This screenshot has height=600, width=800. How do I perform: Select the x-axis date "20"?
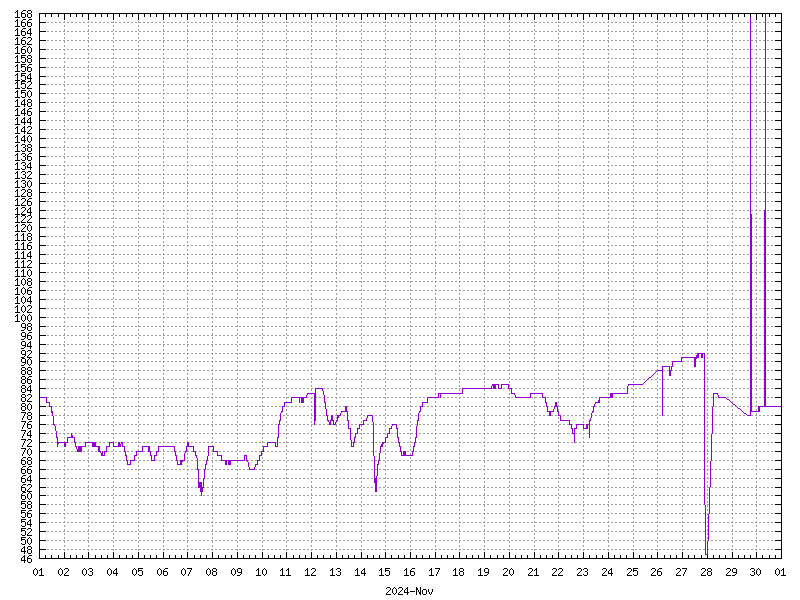coord(509,572)
